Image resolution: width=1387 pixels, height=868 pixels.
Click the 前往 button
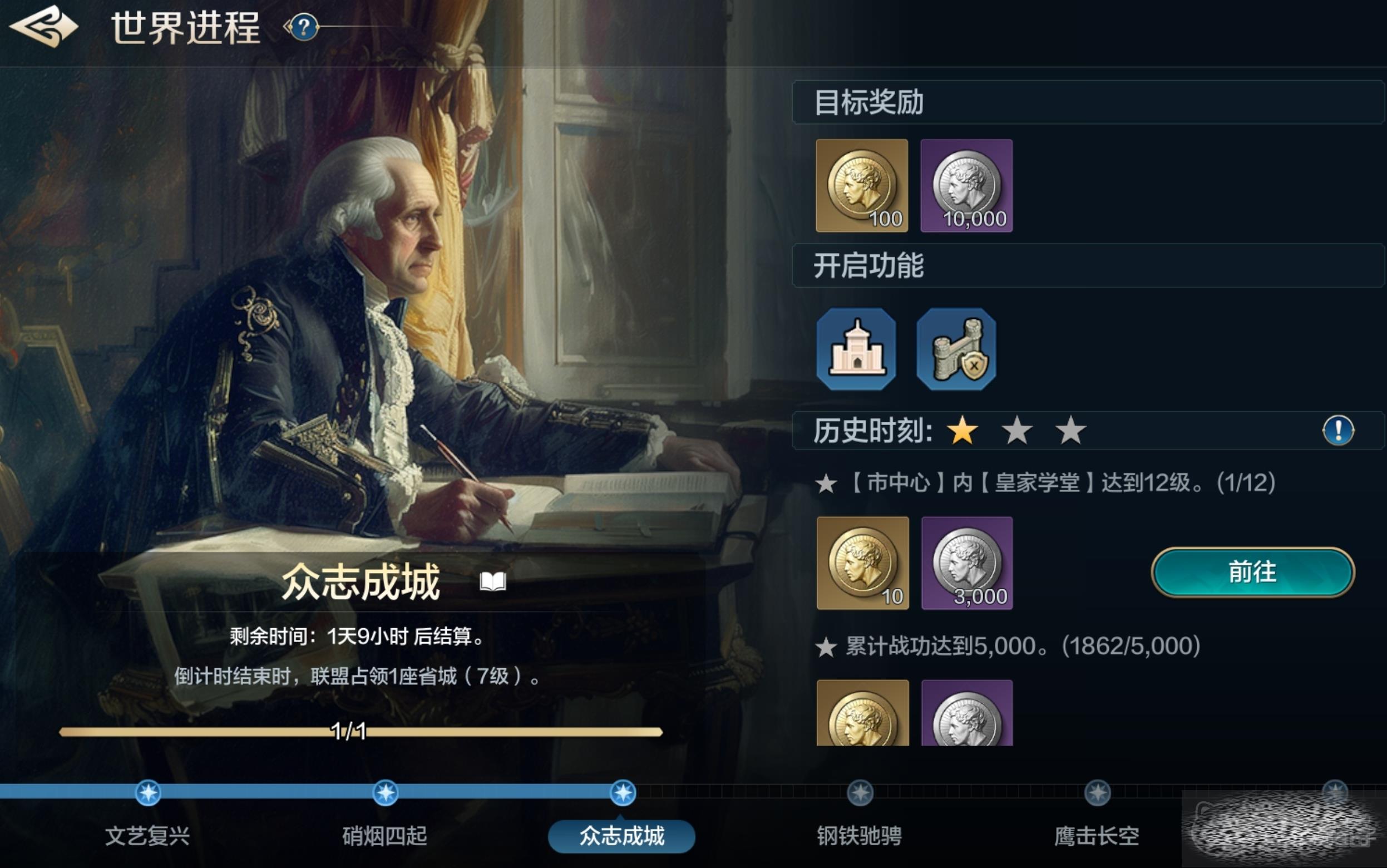click(1253, 573)
